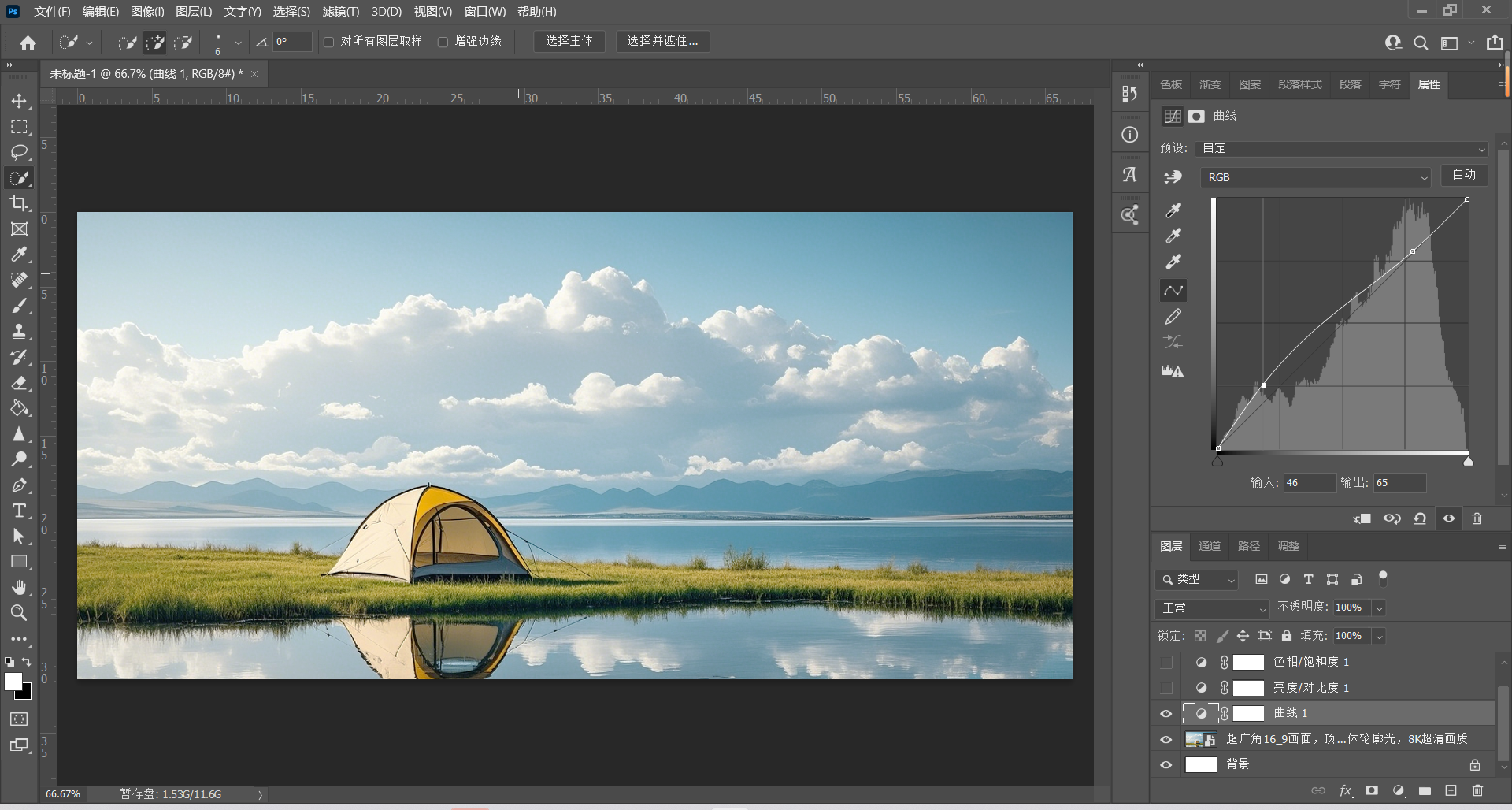The width and height of the screenshot is (1512, 810).
Task: Click the Home icon in options bar
Action: tap(28, 43)
